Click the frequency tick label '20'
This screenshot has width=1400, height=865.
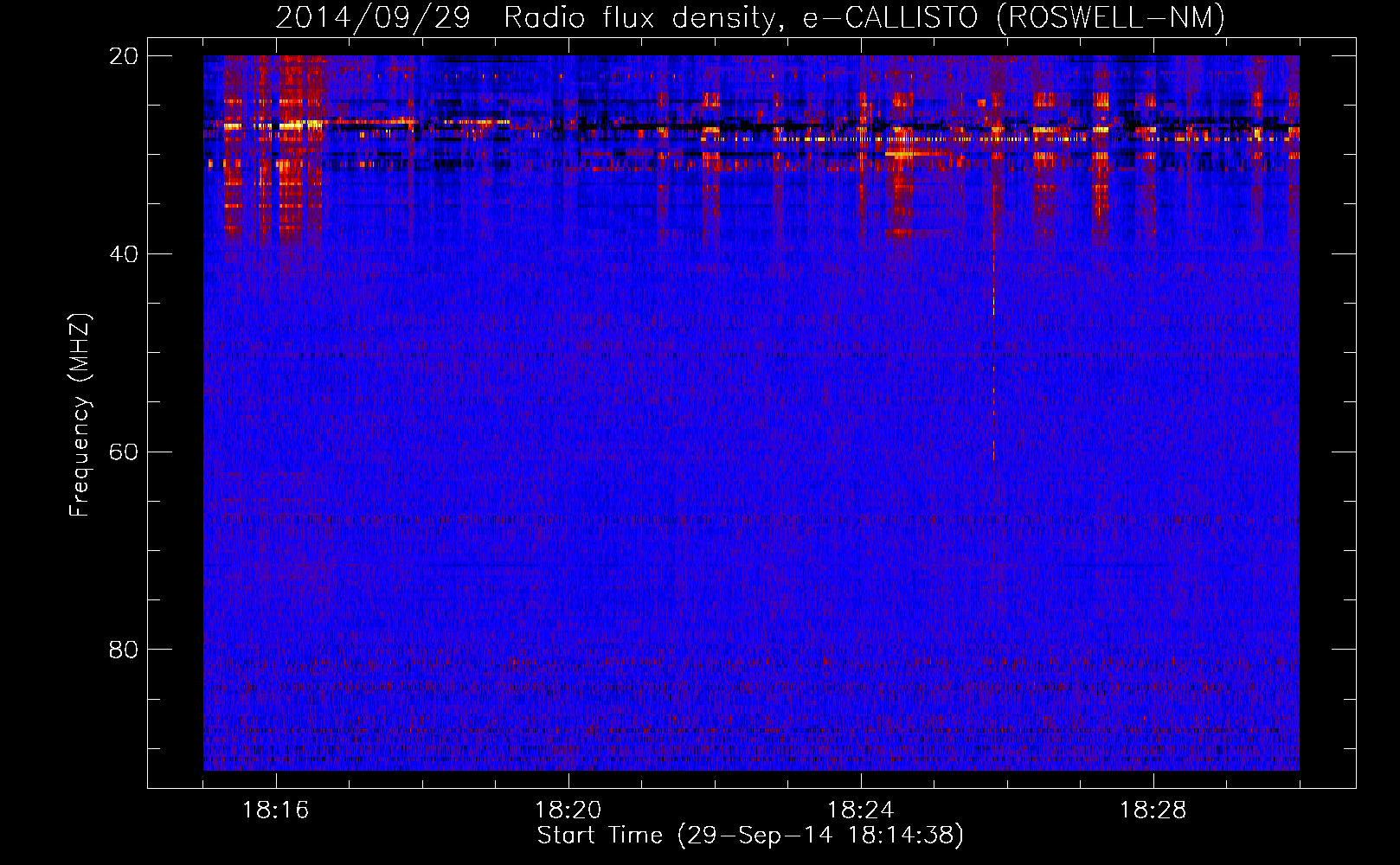[x=124, y=56]
